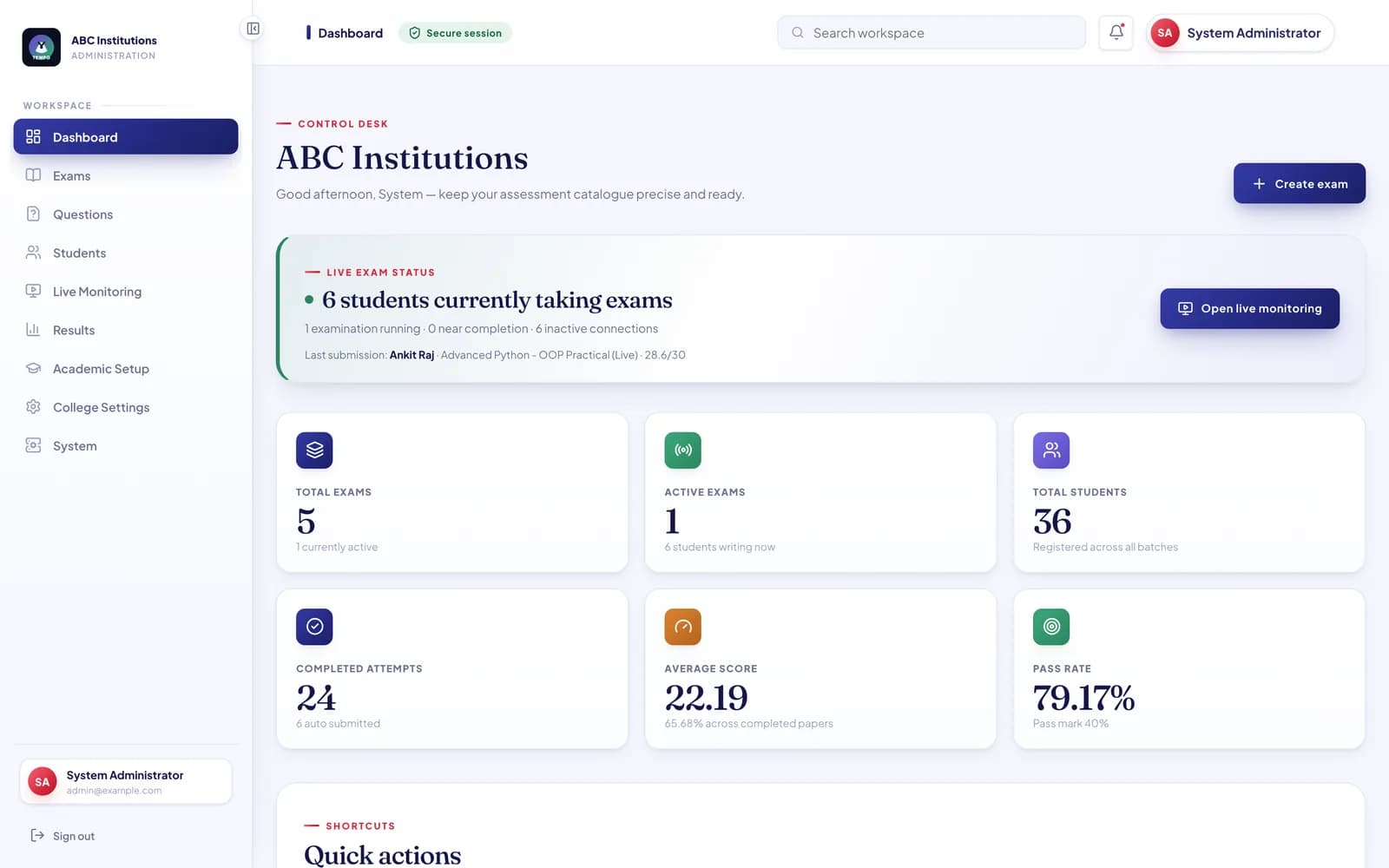The image size is (1389, 868).
Task: Click the Total Exams layers icon
Action: pyautogui.click(x=314, y=450)
